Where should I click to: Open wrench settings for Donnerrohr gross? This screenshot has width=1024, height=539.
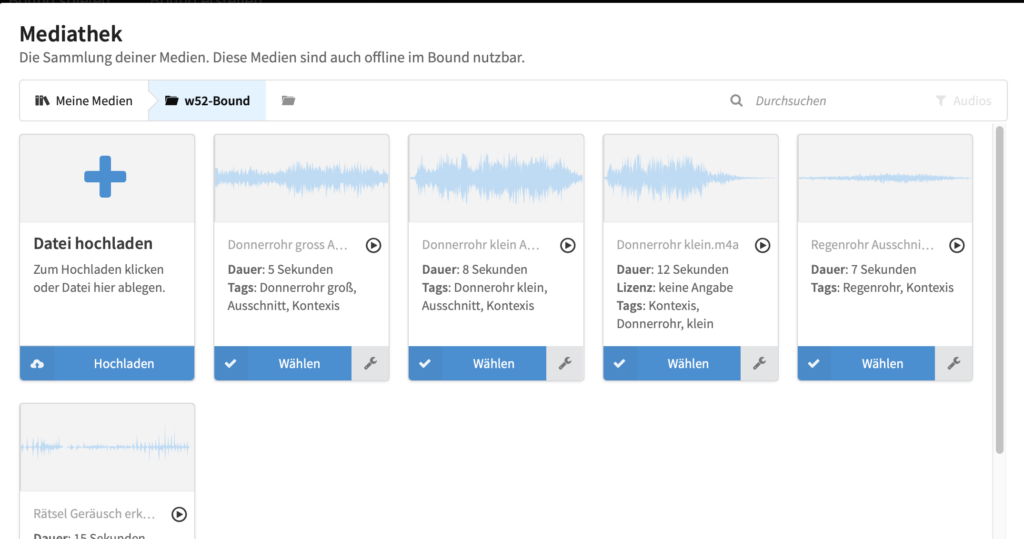tap(370, 364)
